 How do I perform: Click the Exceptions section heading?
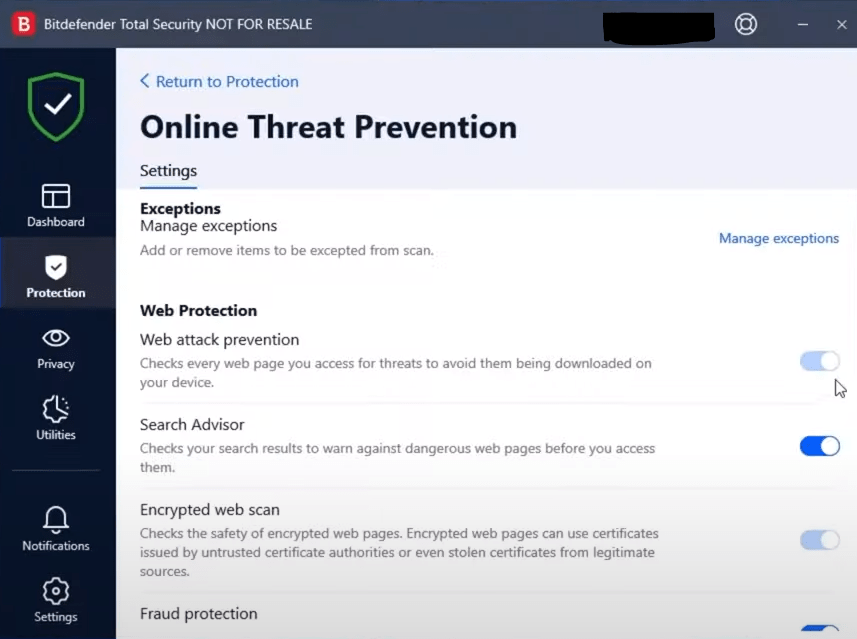pos(180,208)
